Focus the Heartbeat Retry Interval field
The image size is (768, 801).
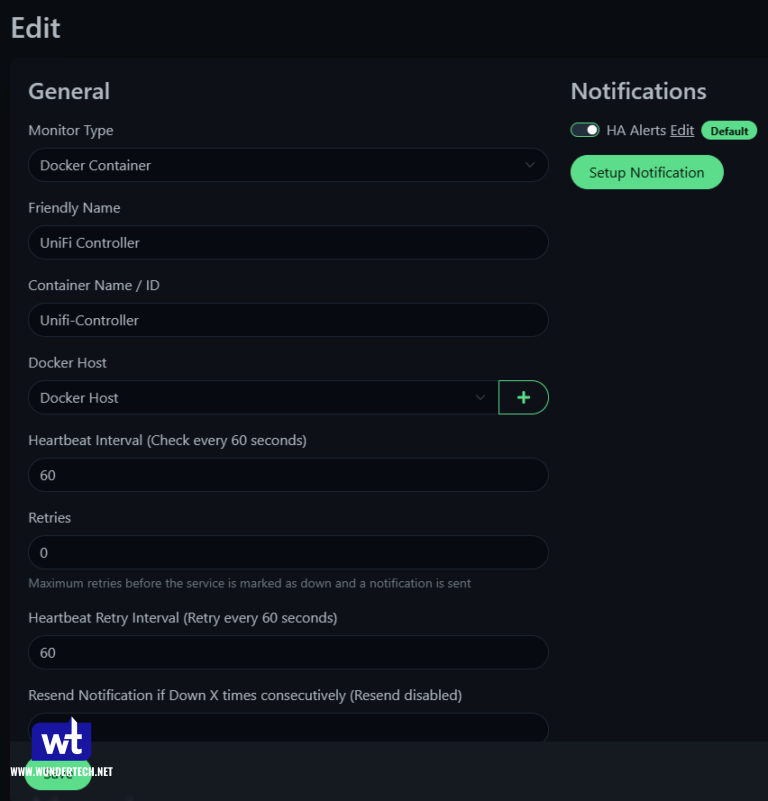coord(288,652)
